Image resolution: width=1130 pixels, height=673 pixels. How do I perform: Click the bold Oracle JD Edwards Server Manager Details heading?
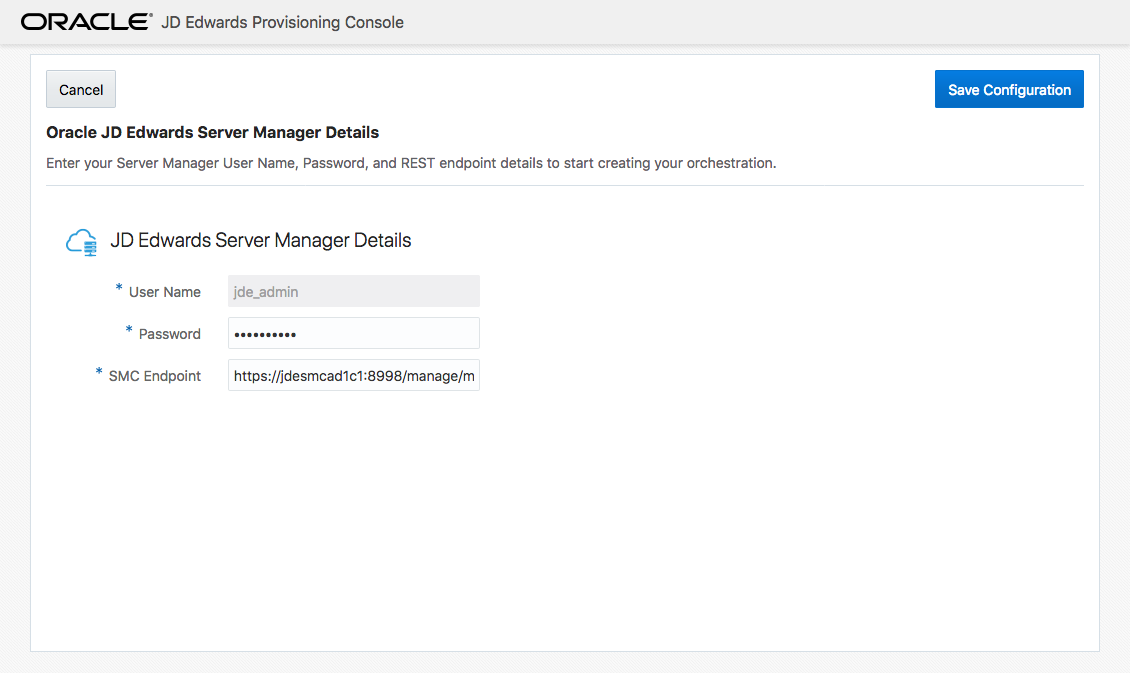(x=212, y=132)
